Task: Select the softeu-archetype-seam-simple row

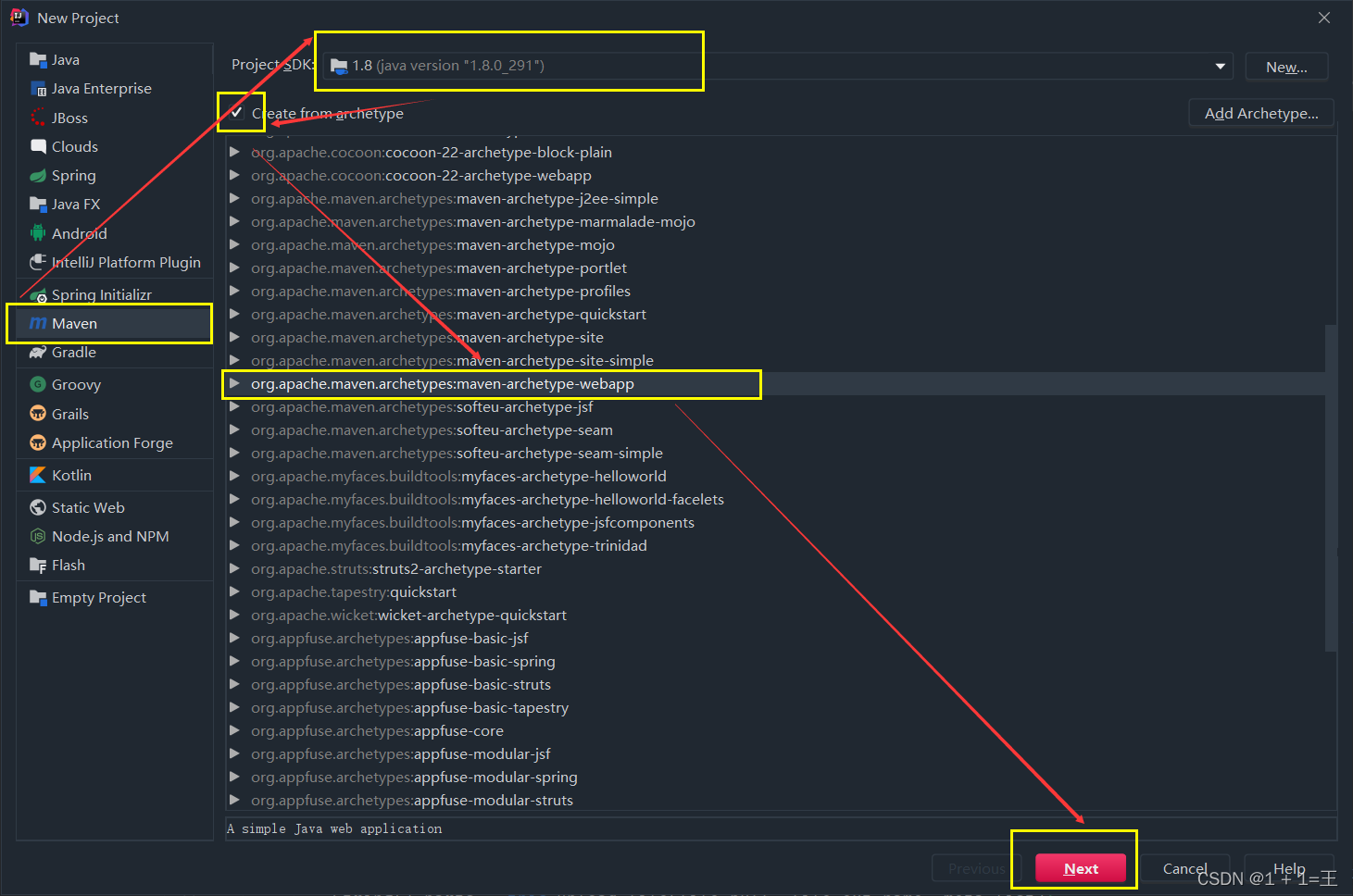Action: 775,453
